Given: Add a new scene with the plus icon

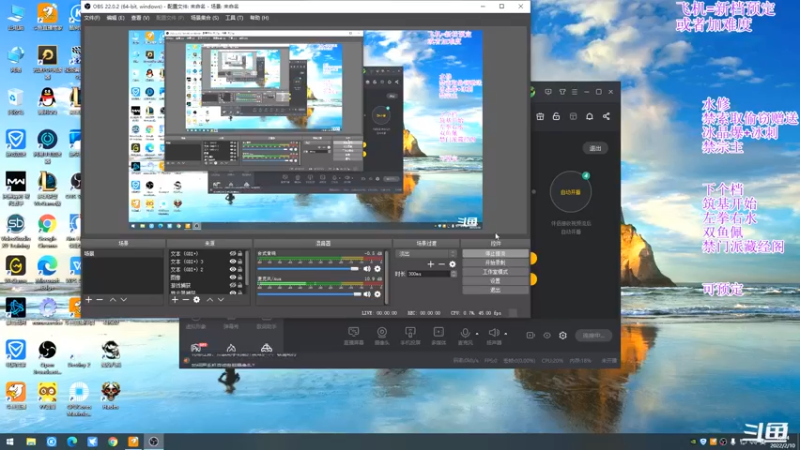Looking at the screenshot, I should [89, 299].
